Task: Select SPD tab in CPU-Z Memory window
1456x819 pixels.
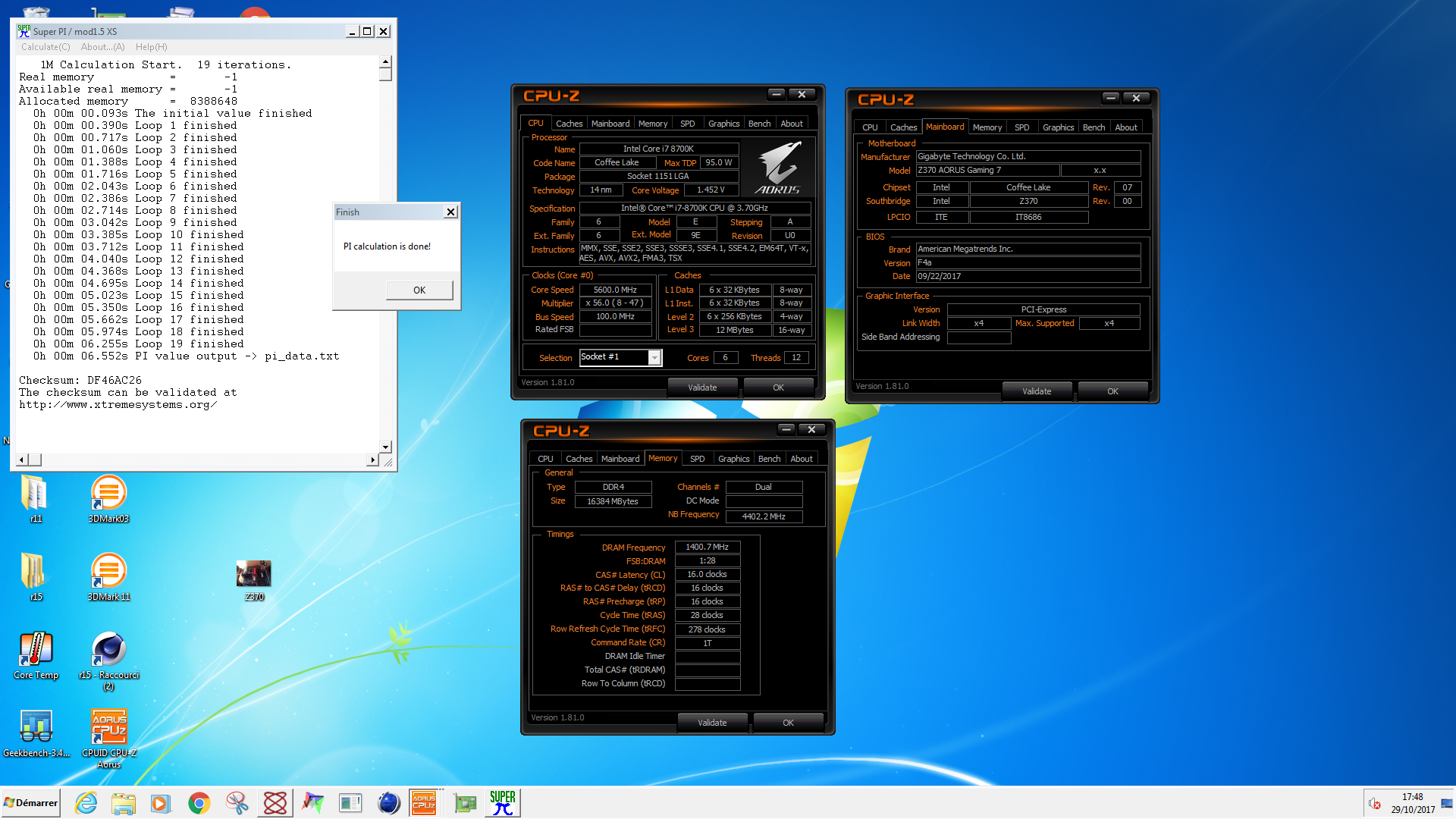Action: point(698,459)
